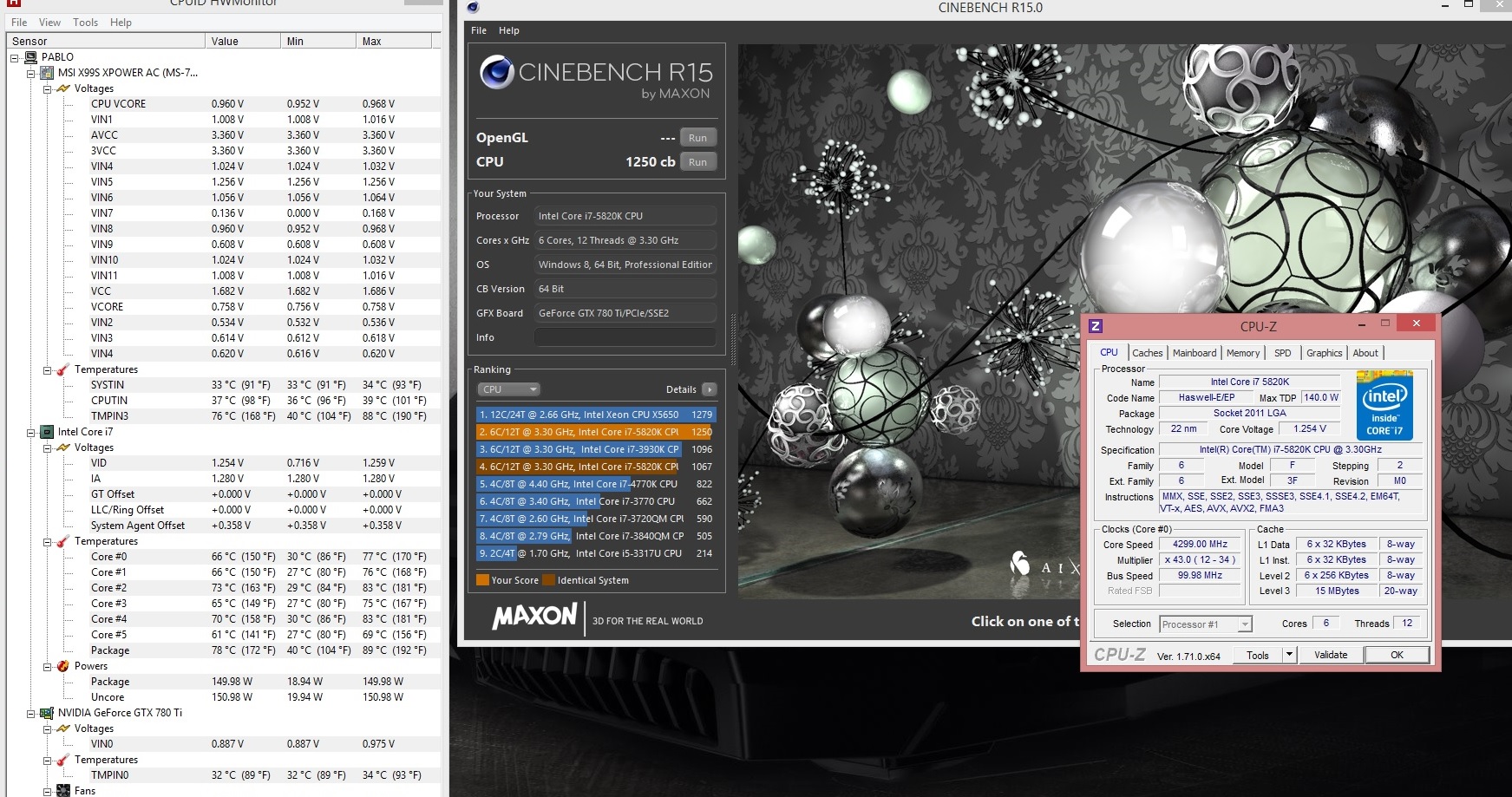Switch to the SPD tab in CPU-Z

pyautogui.click(x=1282, y=353)
